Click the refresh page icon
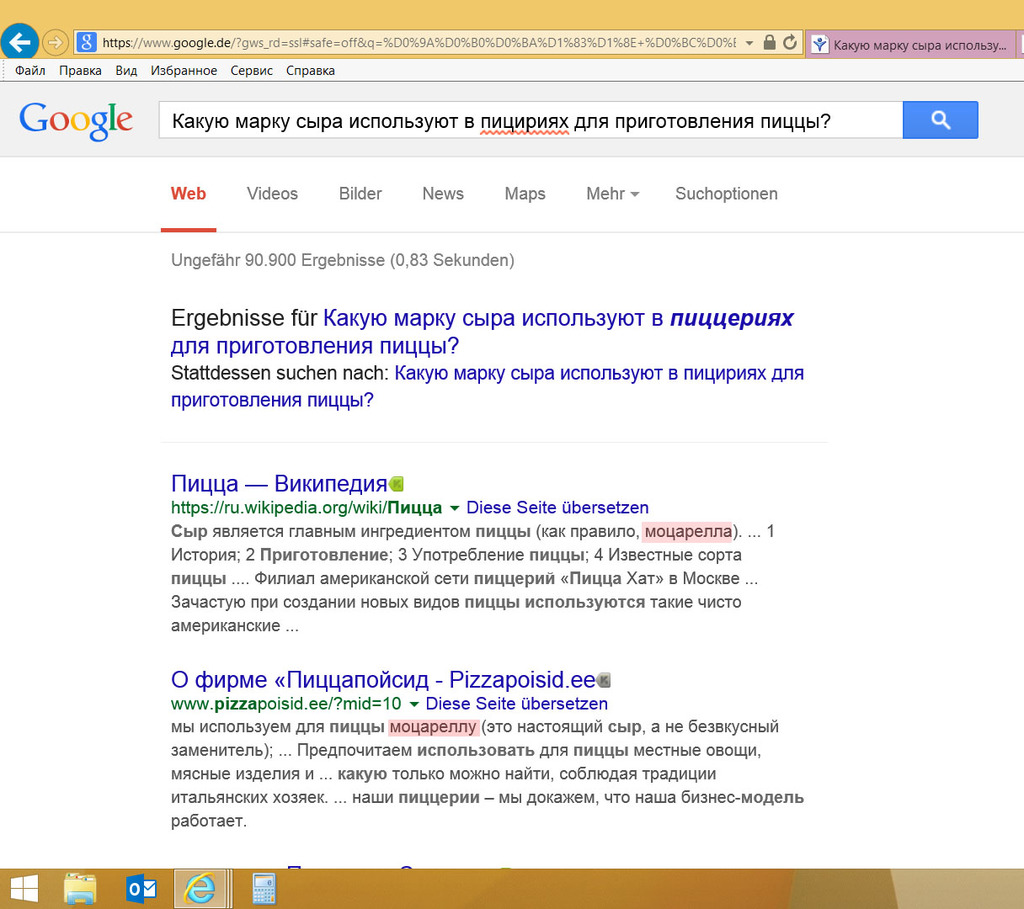 click(790, 43)
